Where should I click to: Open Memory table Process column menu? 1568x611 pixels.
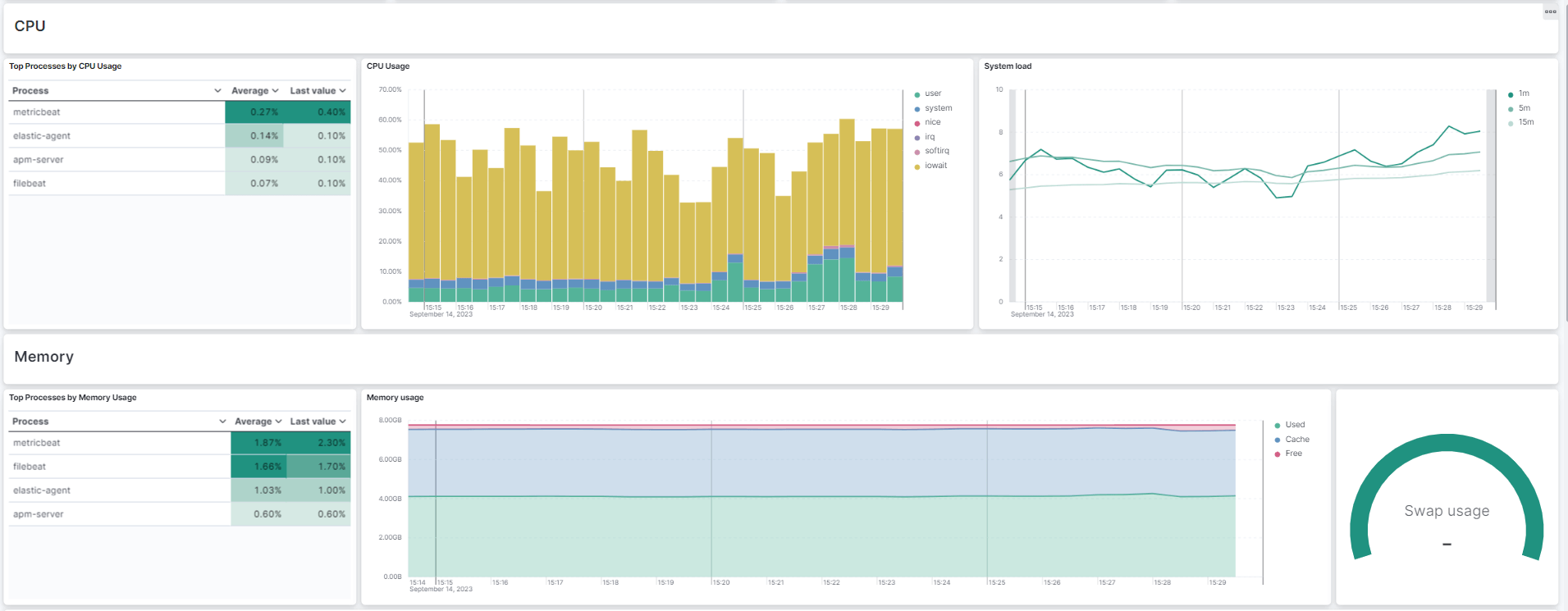(x=222, y=422)
